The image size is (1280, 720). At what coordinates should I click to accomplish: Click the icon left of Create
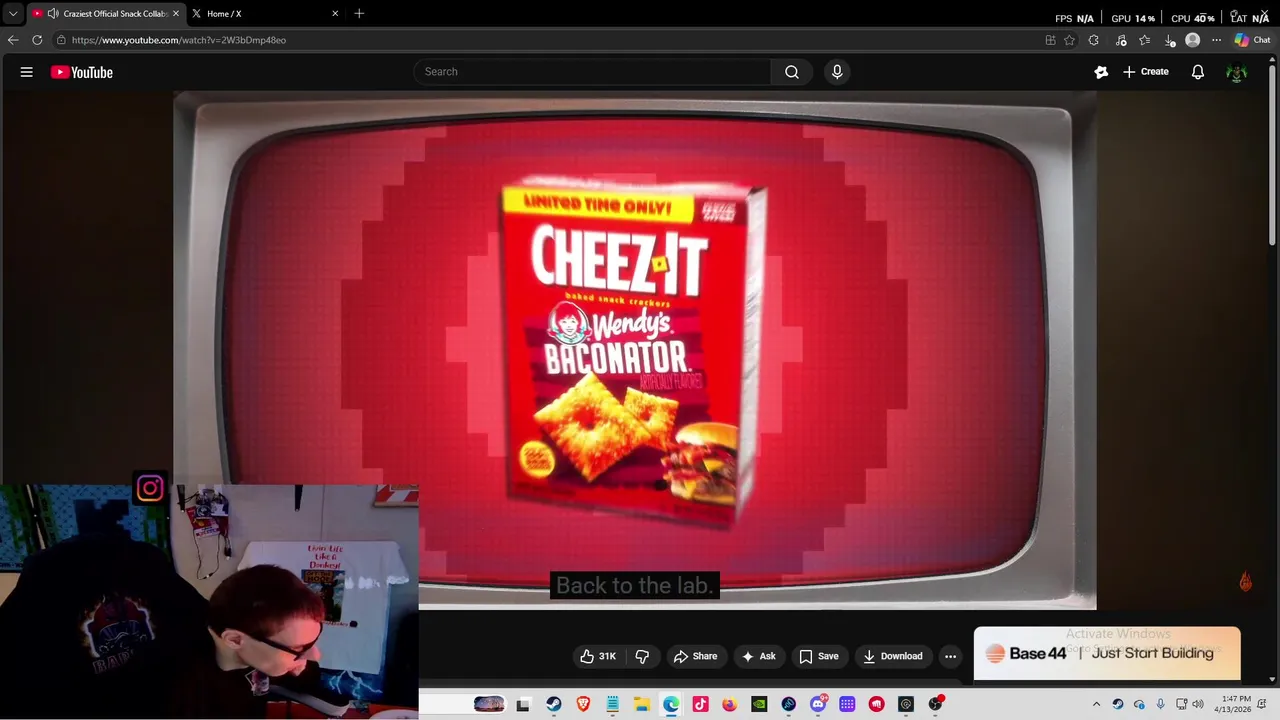(x=1101, y=72)
